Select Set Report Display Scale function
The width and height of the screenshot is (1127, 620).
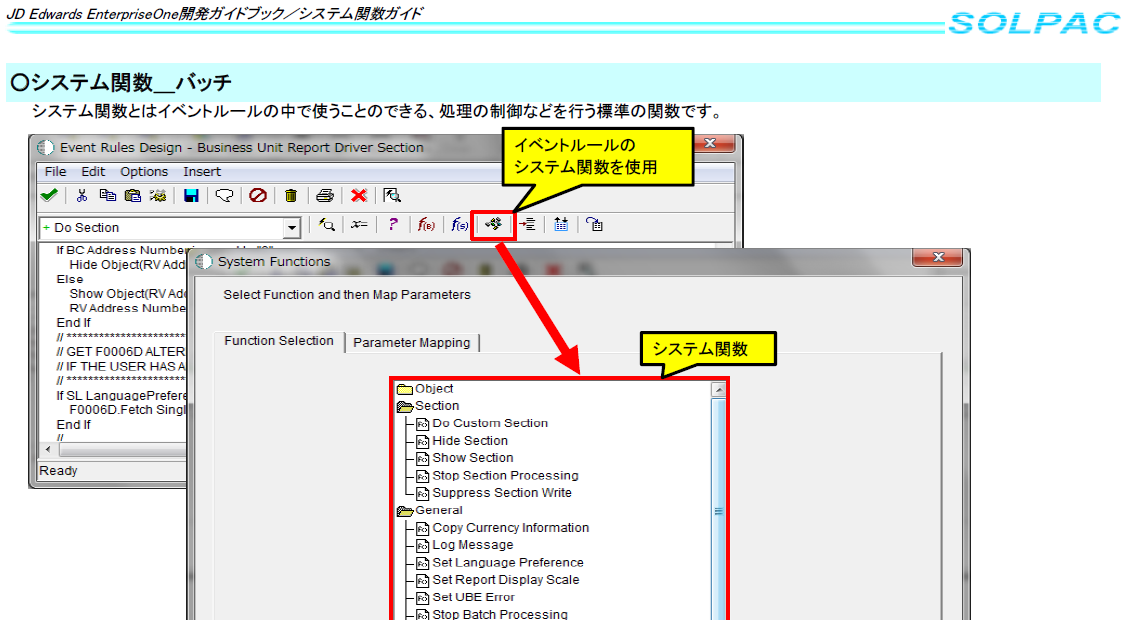click(x=505, y=580)
